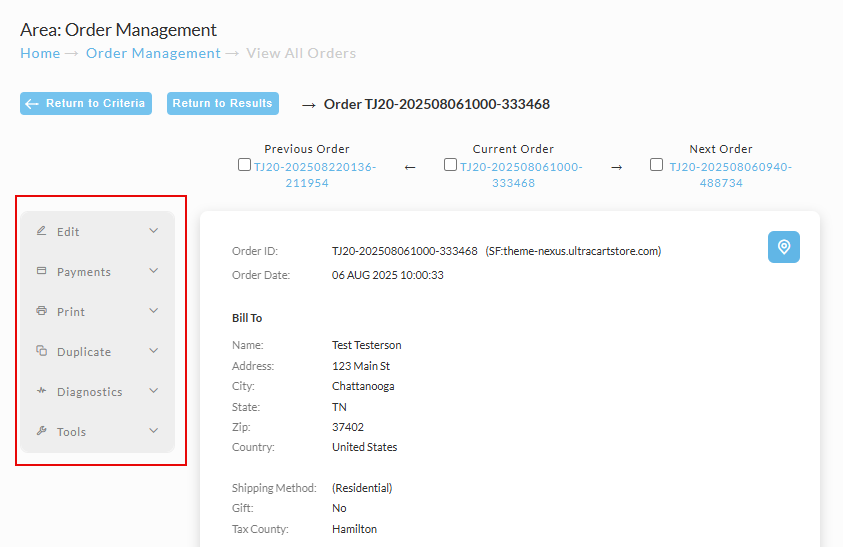843x547 pixels.
Task: Expand the Payments menu chevron
Action: pyautogui.click(x=154, y=271)
